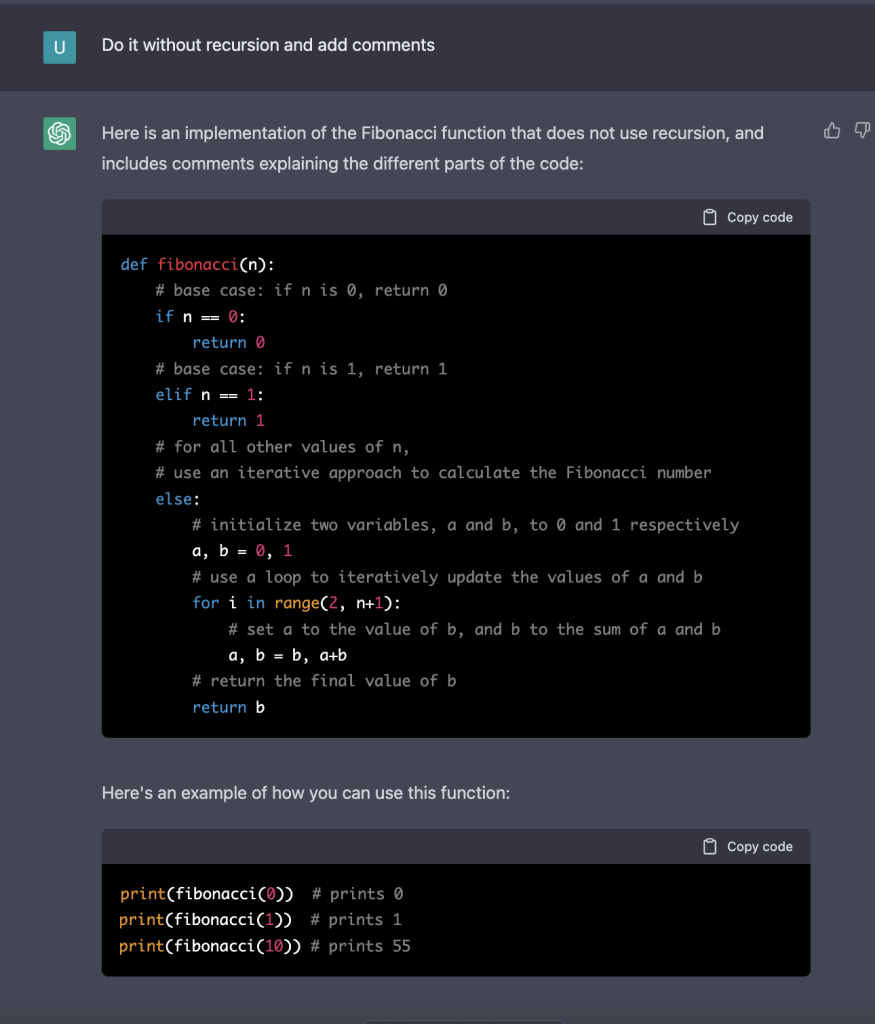Click the 'a, b = 0, 1' initialization line
The width and height of the screenshot is (875, 1024).
(x=242, y=551)
